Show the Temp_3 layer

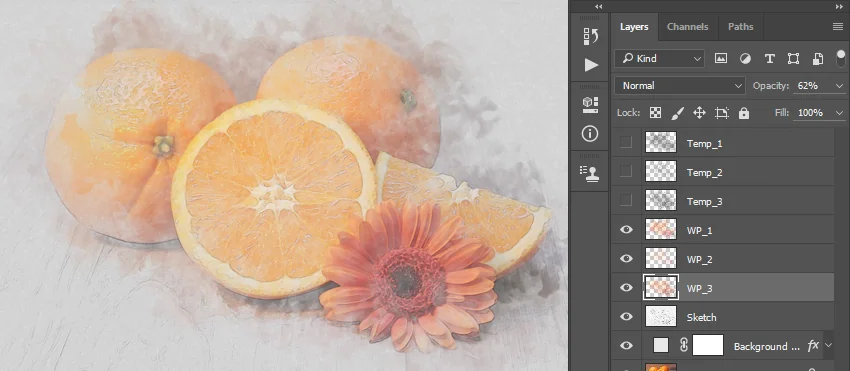pos(626,200)
